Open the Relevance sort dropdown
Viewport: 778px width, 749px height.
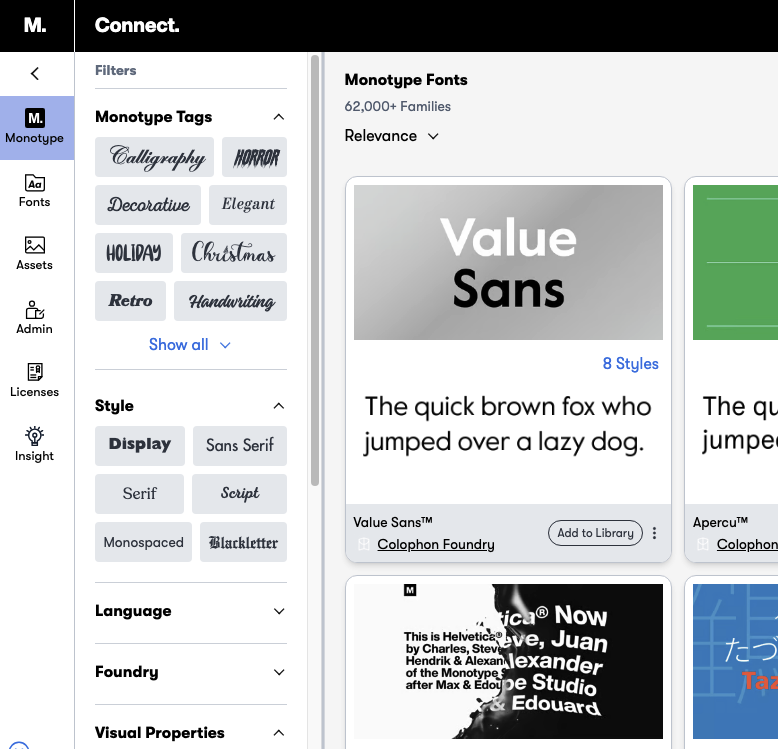pos(391,136)
